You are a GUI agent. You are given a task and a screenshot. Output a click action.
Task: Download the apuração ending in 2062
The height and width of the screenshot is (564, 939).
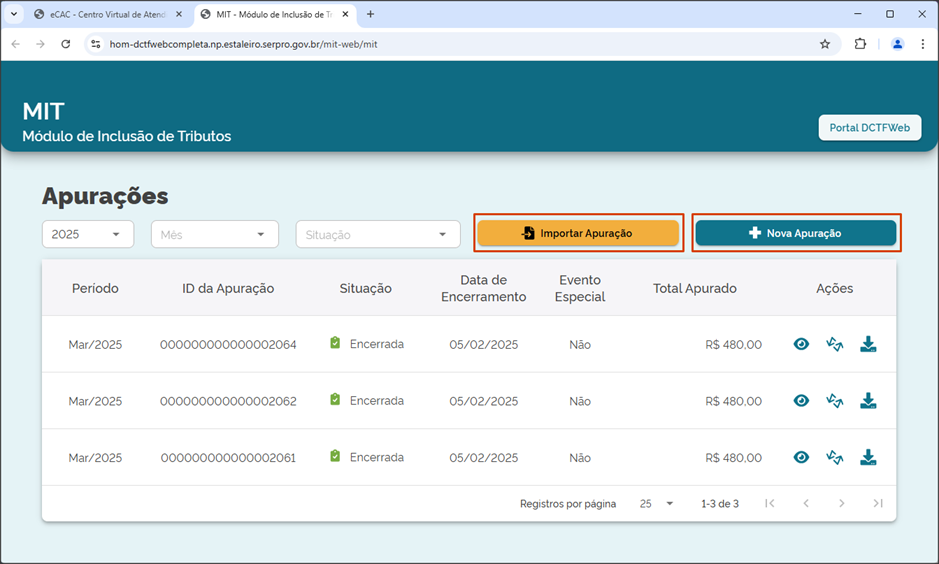tap(868, 401)
